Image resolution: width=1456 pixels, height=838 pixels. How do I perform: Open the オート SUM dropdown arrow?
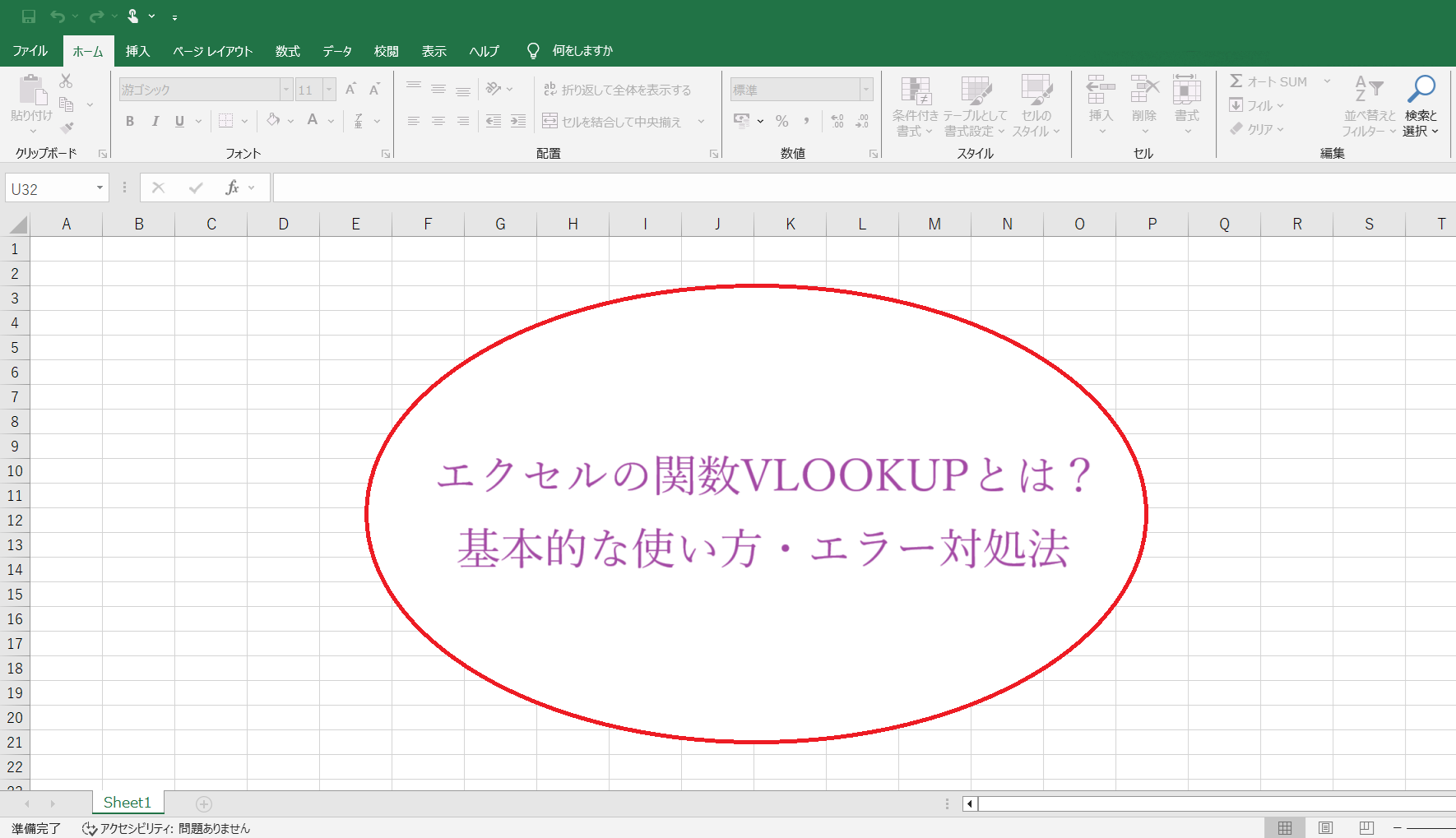(1327, 81)
